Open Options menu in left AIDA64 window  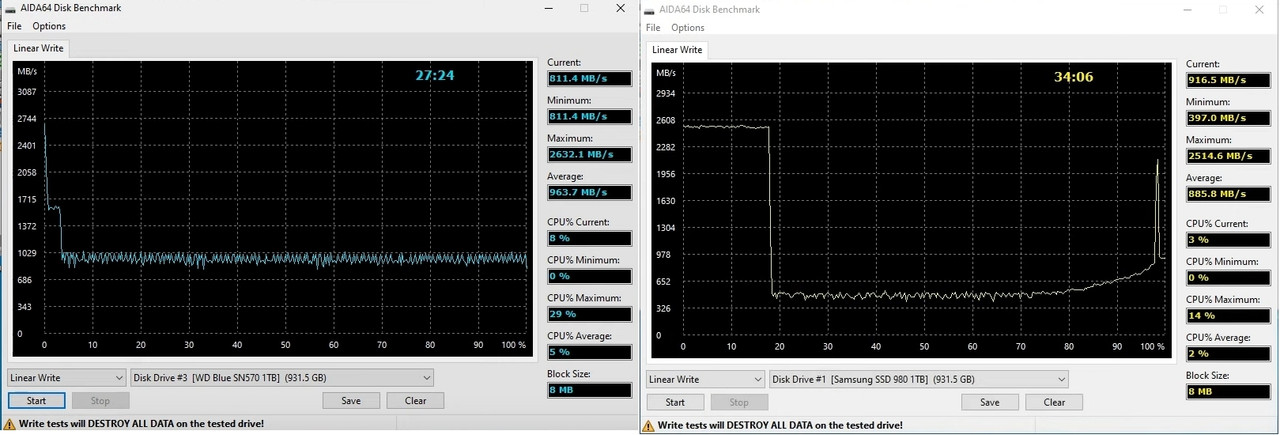click(49, 26)
